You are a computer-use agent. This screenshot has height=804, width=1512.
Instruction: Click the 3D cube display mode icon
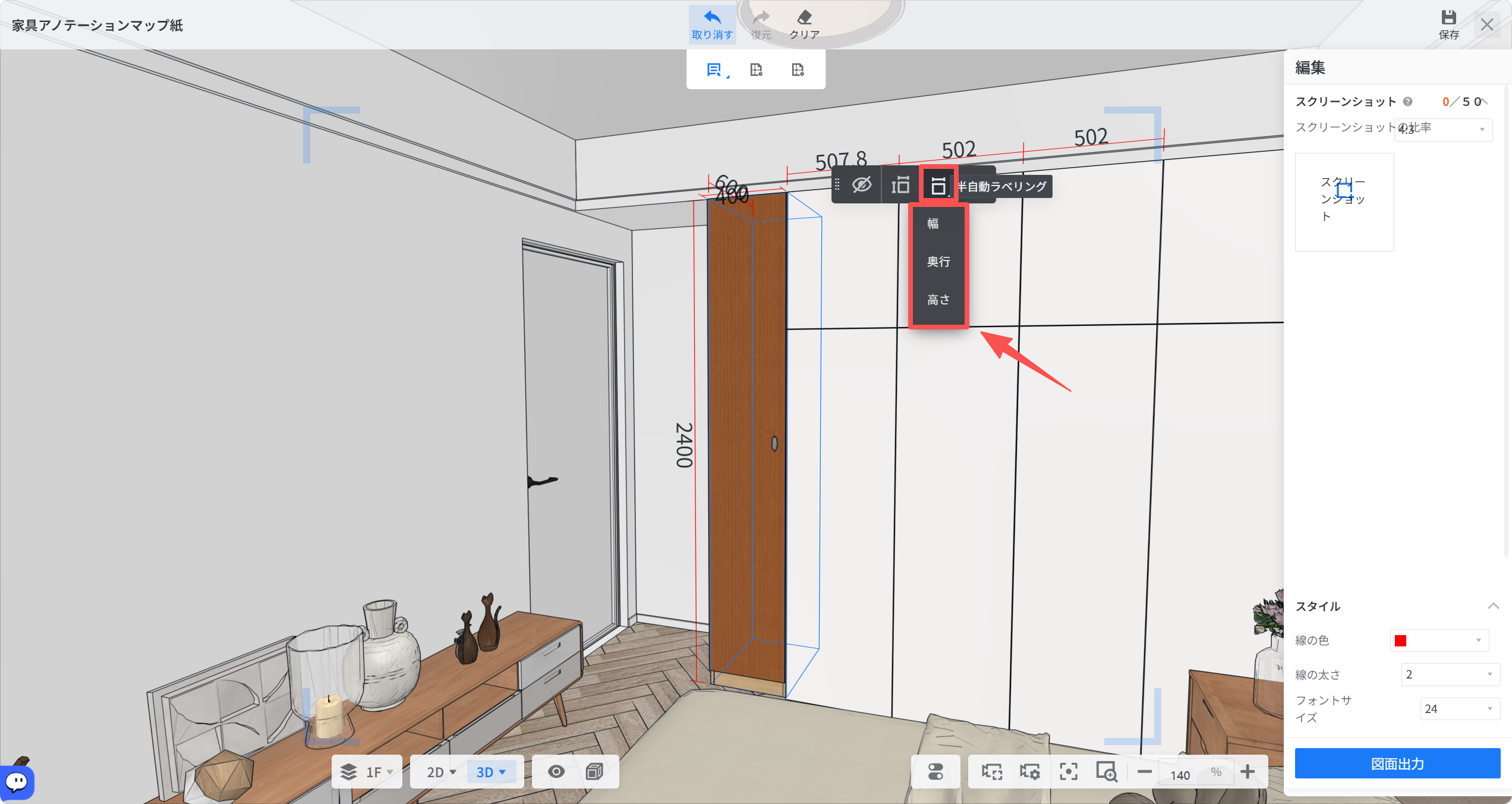pyautogui.click(x=594, y=772)
